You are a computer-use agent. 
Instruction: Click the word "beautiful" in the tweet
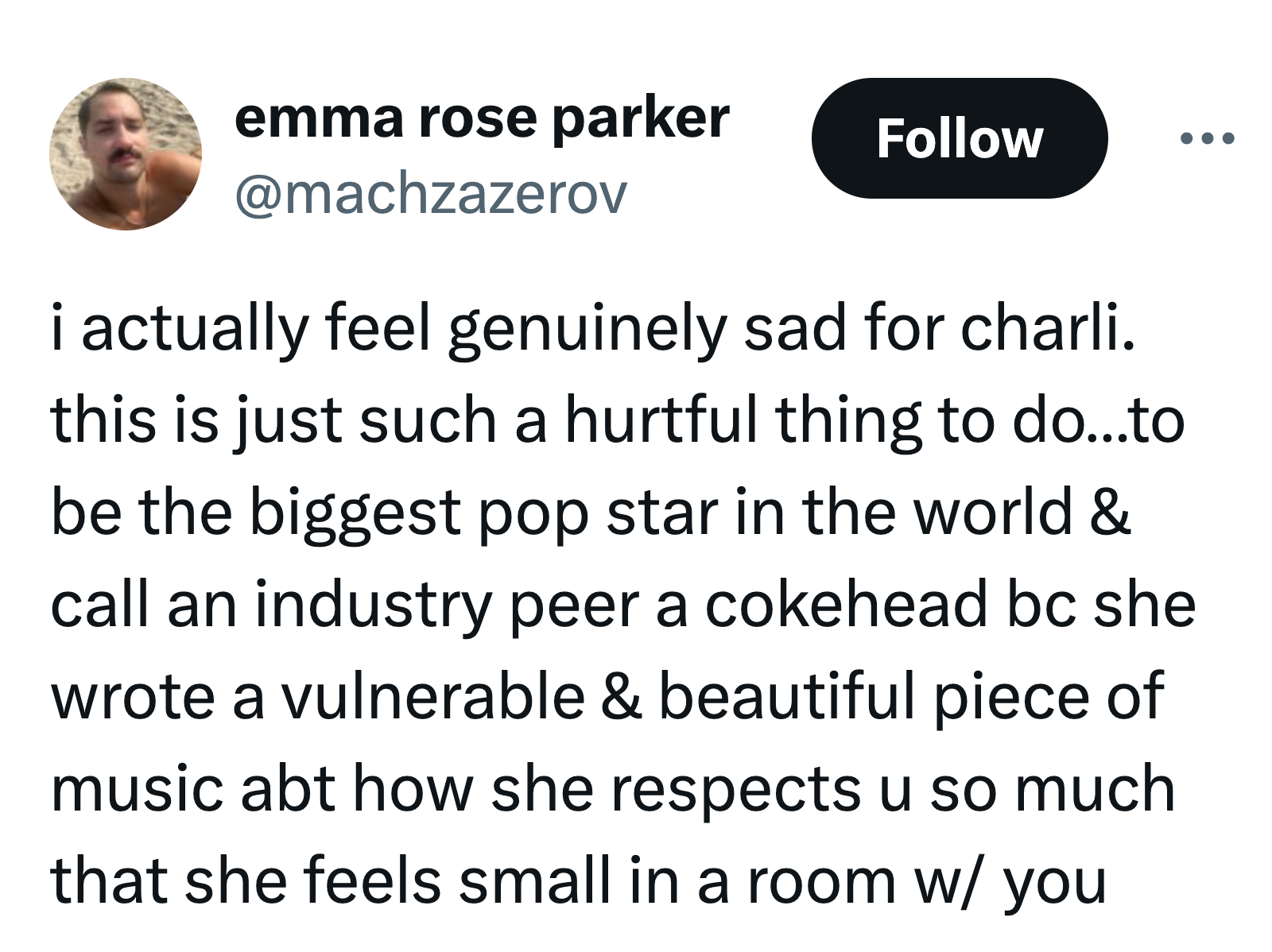787,697
